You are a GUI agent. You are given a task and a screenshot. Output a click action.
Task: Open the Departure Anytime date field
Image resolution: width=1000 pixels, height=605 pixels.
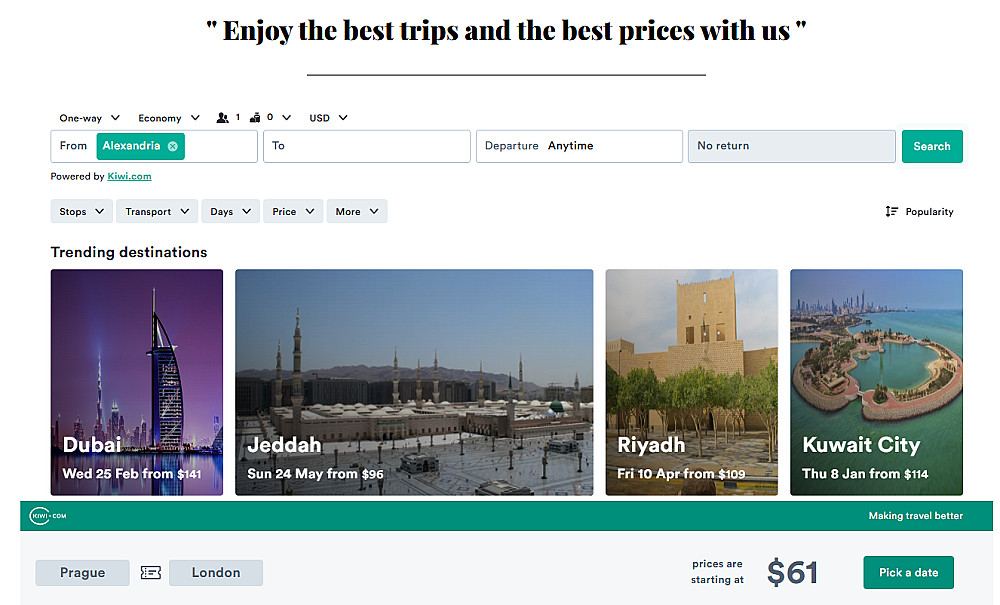point(579,147)
